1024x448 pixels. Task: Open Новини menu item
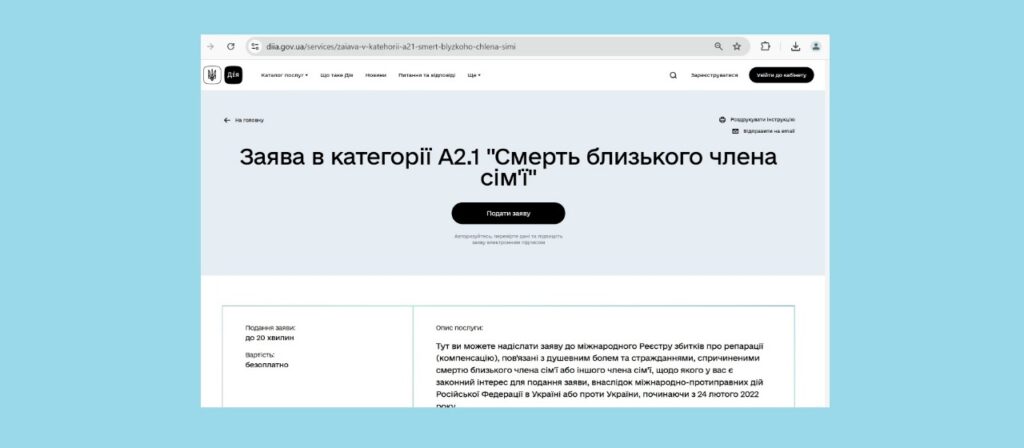point(376,75)
